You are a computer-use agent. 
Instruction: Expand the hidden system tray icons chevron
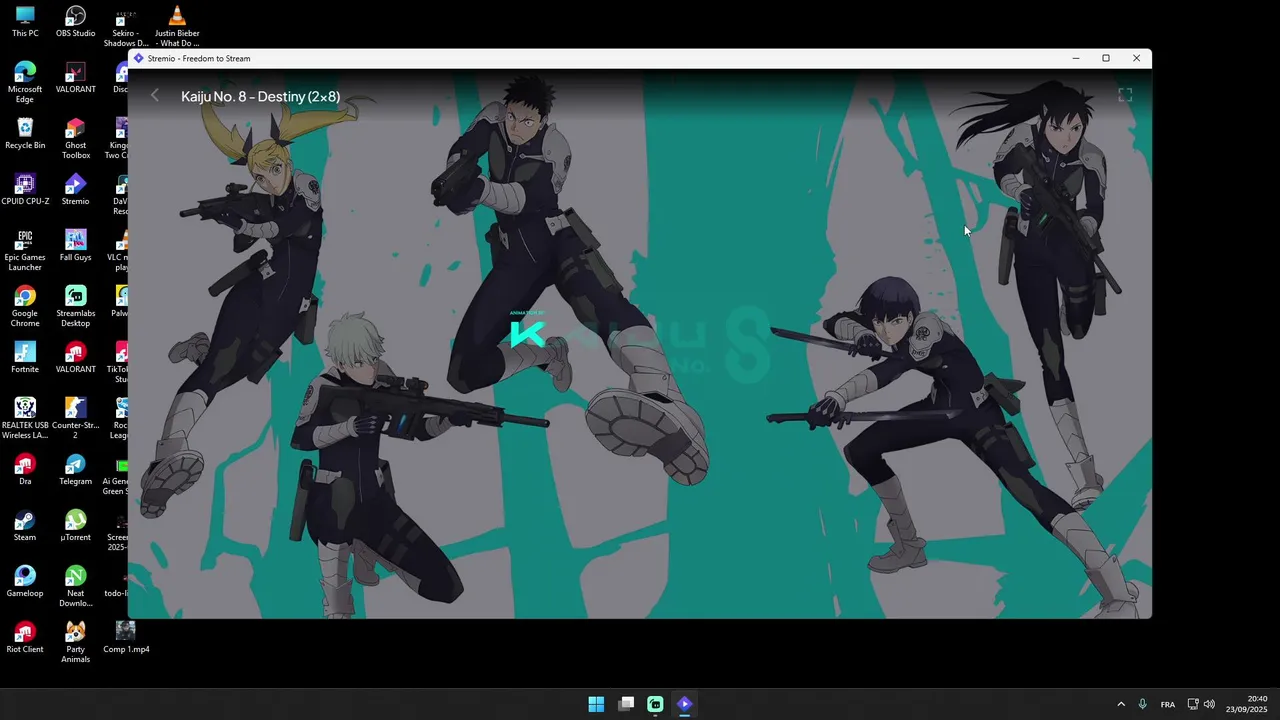point(1121,704)
